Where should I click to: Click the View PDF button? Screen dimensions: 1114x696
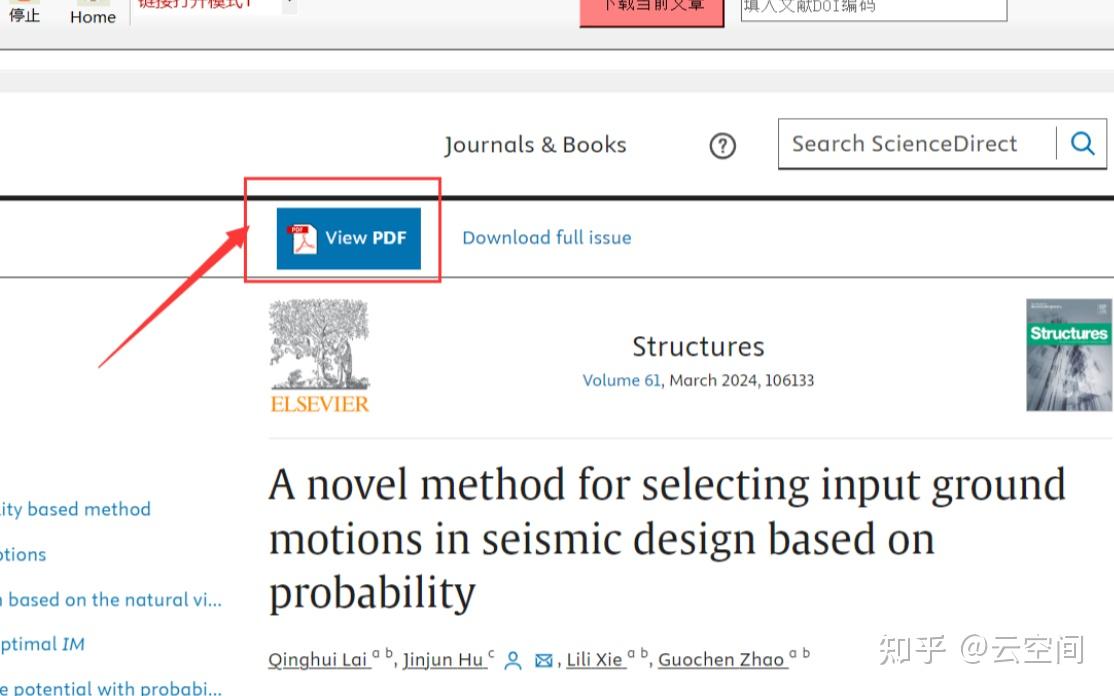[348, 238]
